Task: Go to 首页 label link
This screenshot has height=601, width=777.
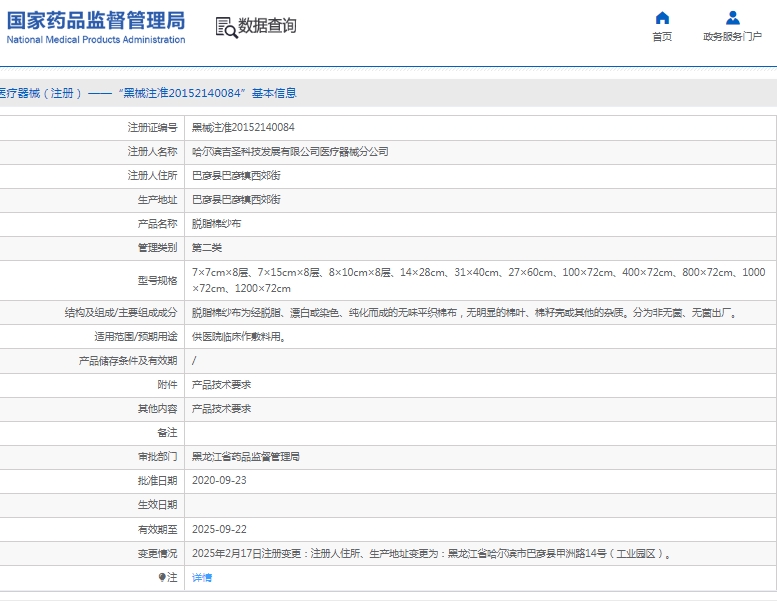Action: click(662, 37)
